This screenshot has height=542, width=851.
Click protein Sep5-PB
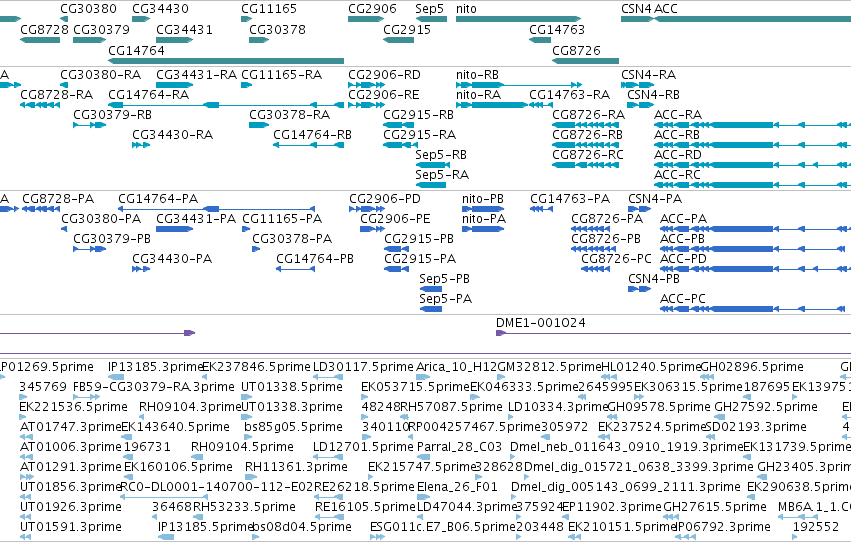pyautogui.click(x=431, y=289)
